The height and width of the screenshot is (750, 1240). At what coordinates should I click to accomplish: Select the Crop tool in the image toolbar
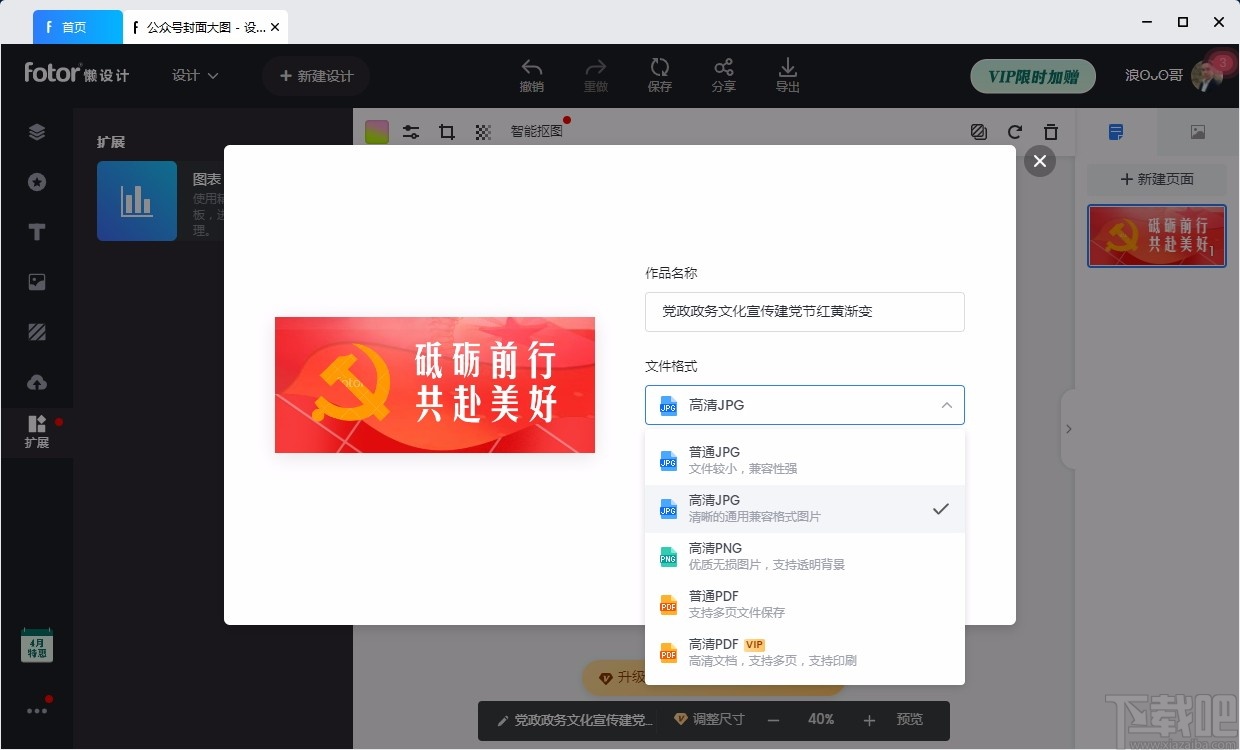pyautogui.click(x=446, y=131)
